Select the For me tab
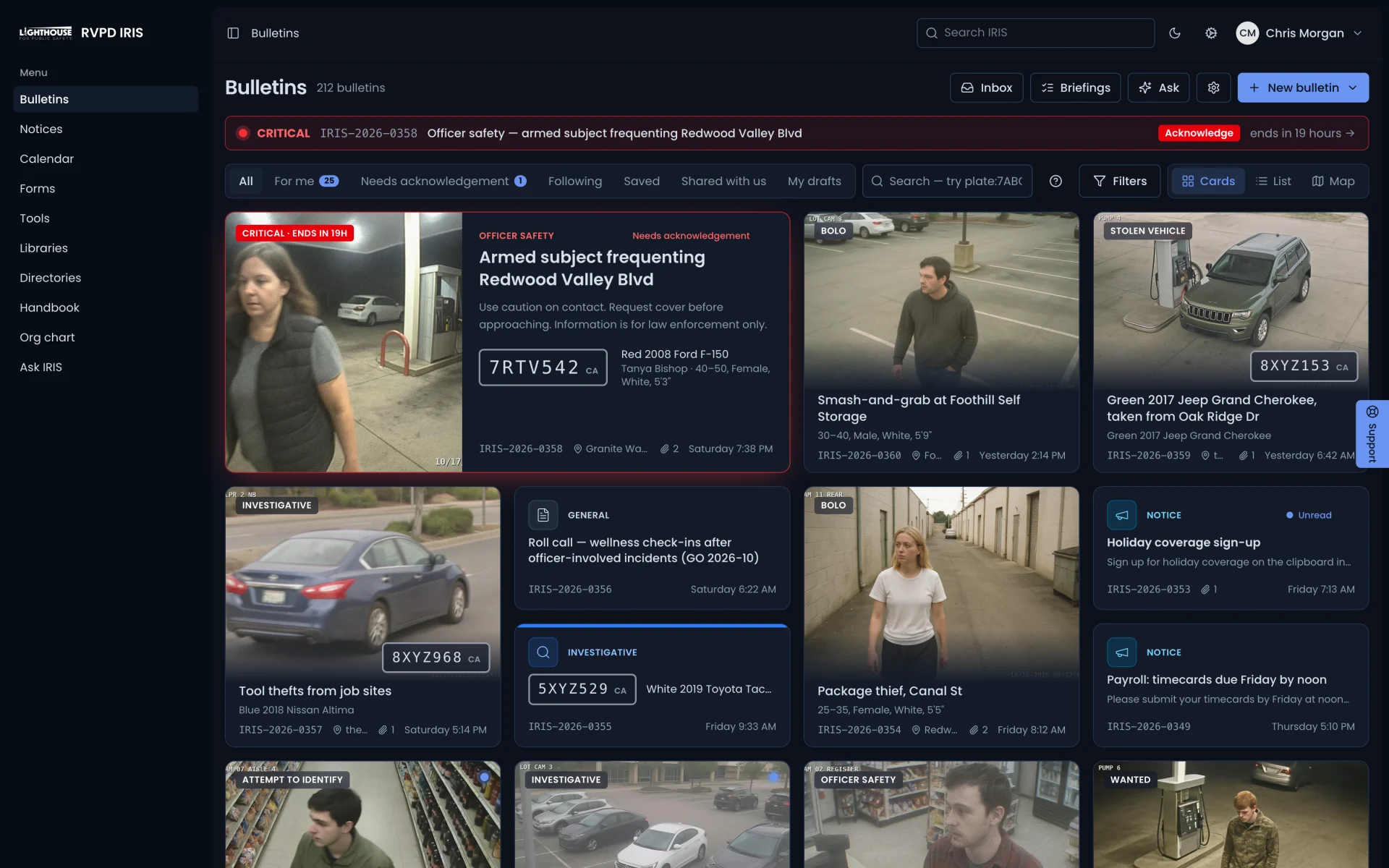Screen dimensions: 1389x868 pyautogui.click(x=306, y=182)
